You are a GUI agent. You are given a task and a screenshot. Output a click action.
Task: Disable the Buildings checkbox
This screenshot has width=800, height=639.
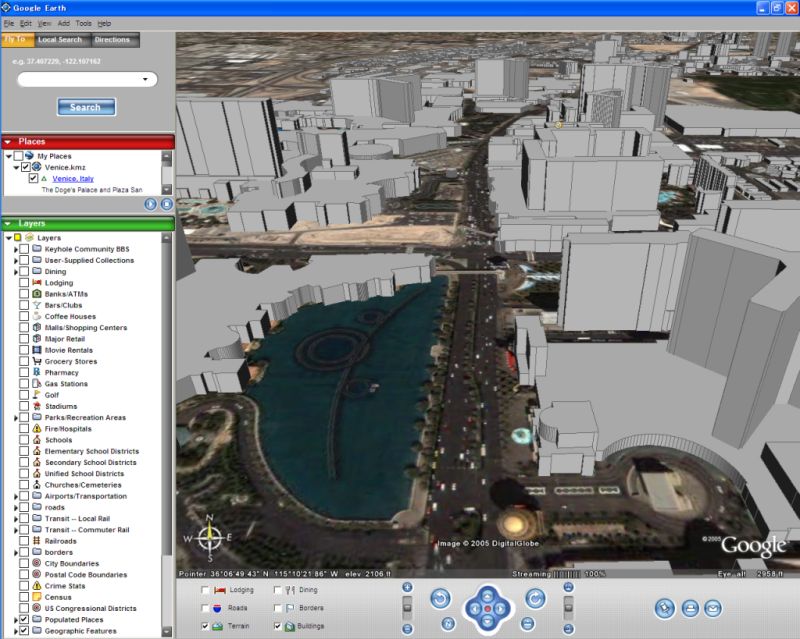coord(279,626)
